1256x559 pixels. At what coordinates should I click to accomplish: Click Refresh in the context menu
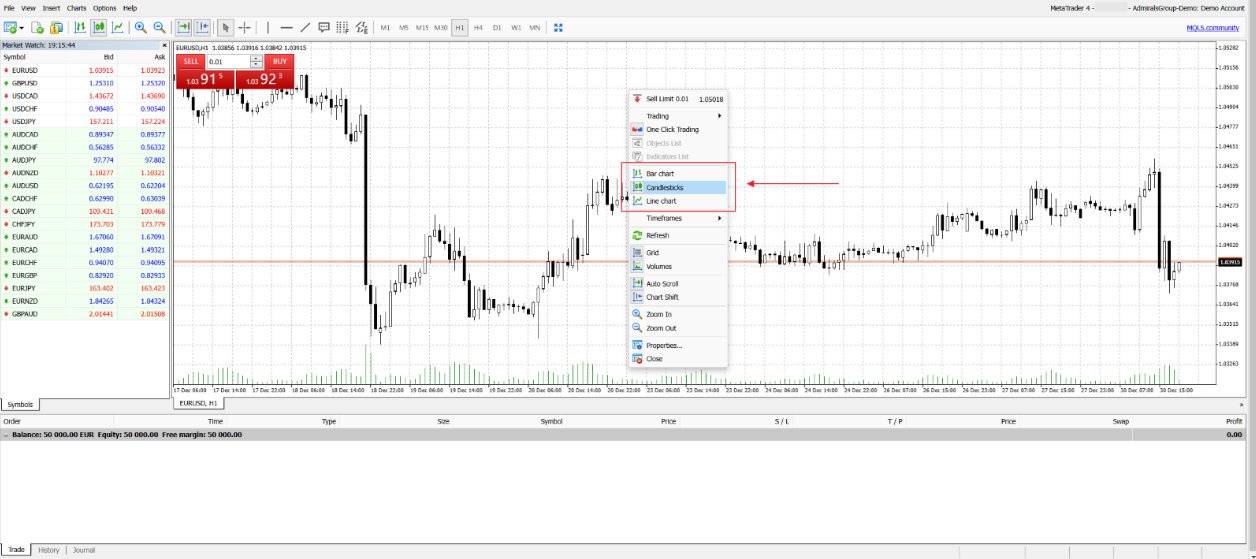click(678, 235)
